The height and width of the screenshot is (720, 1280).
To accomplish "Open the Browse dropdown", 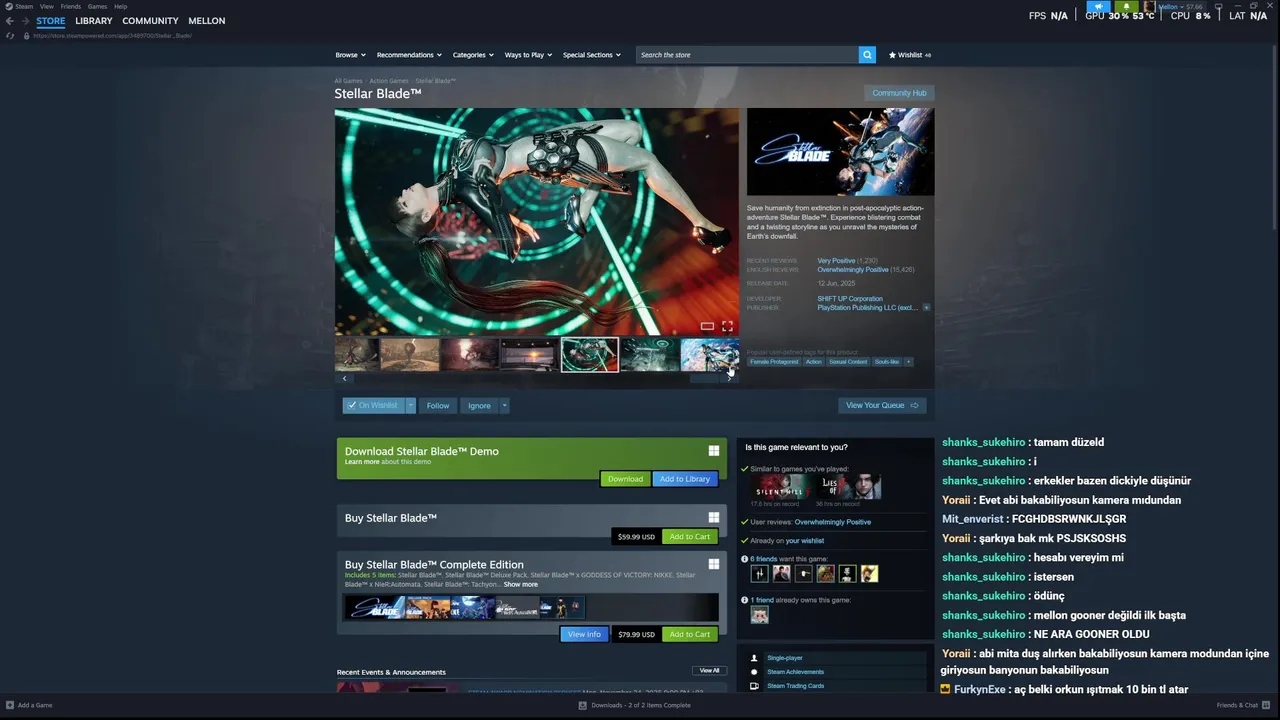I will (350, 55).
